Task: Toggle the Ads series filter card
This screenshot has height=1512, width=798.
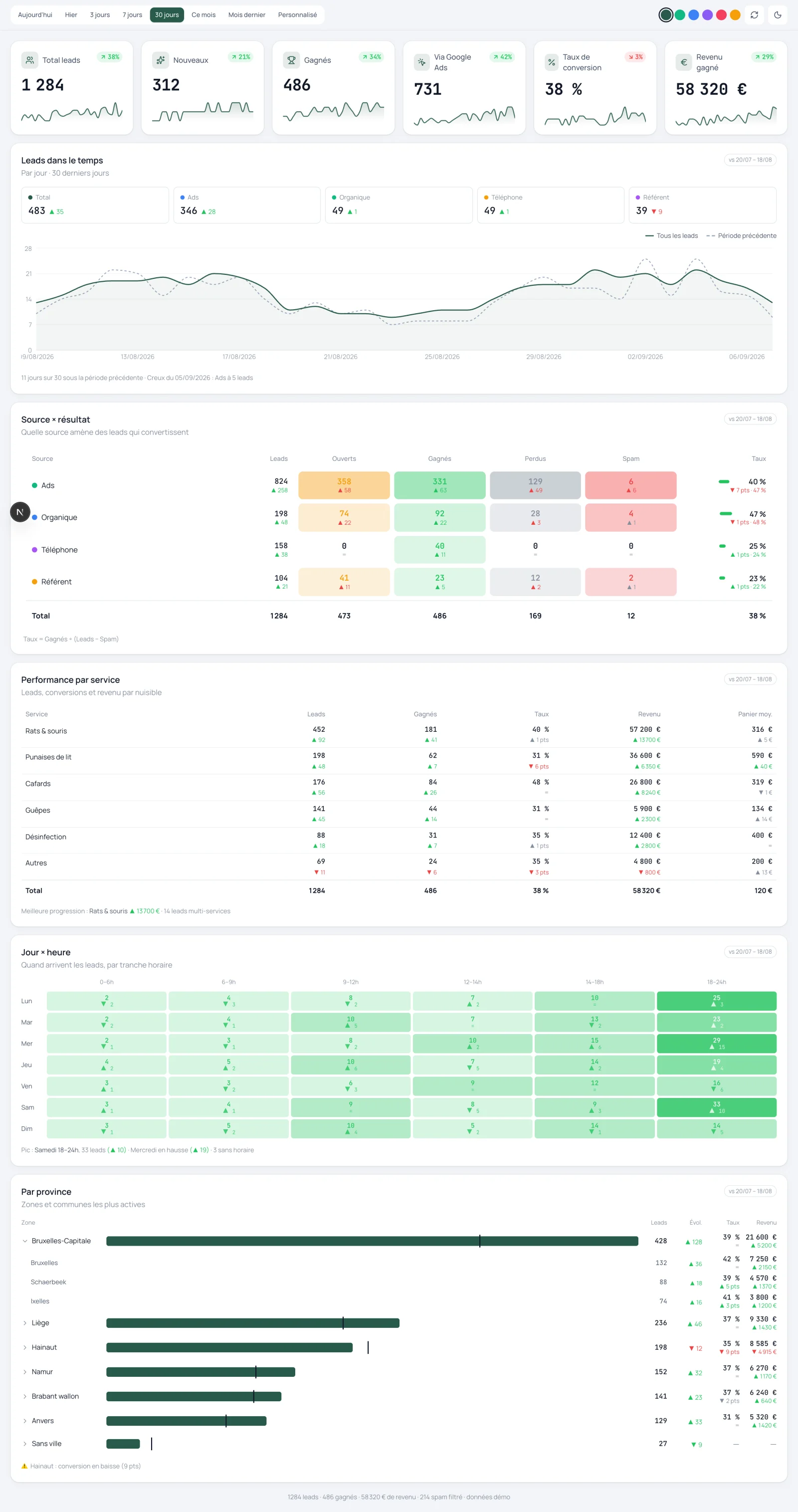Action: [247, 205]
